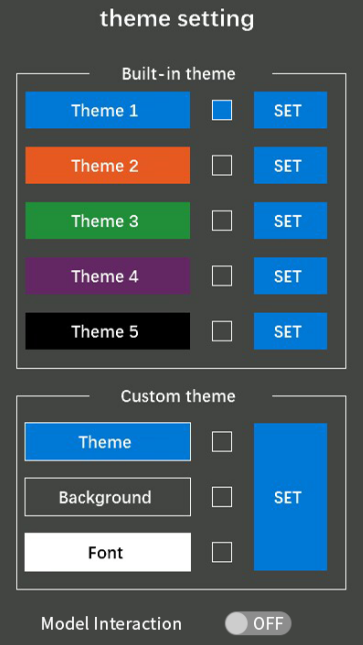
Task: Check the custom Background checkbox
Action: point(222,497)
